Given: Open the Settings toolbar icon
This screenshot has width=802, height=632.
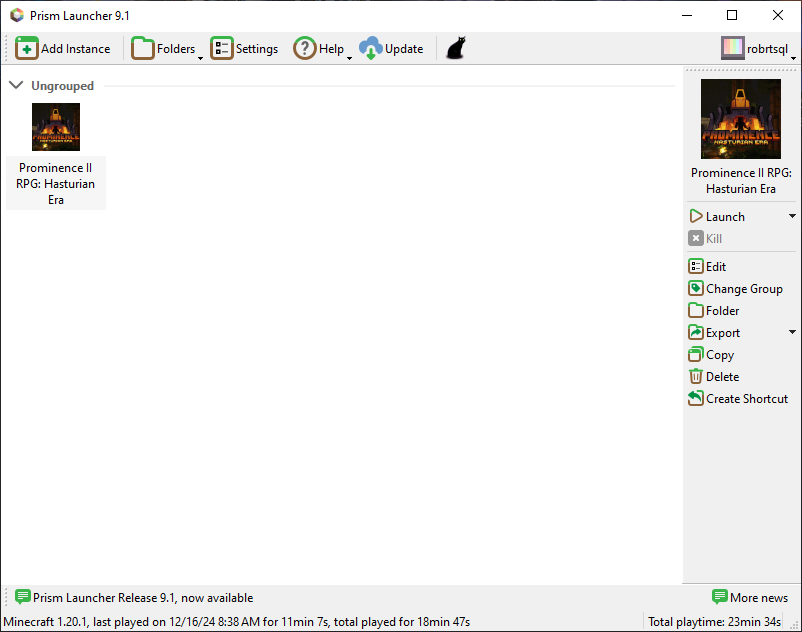Looking at the screenshot, I should (221, 49).
